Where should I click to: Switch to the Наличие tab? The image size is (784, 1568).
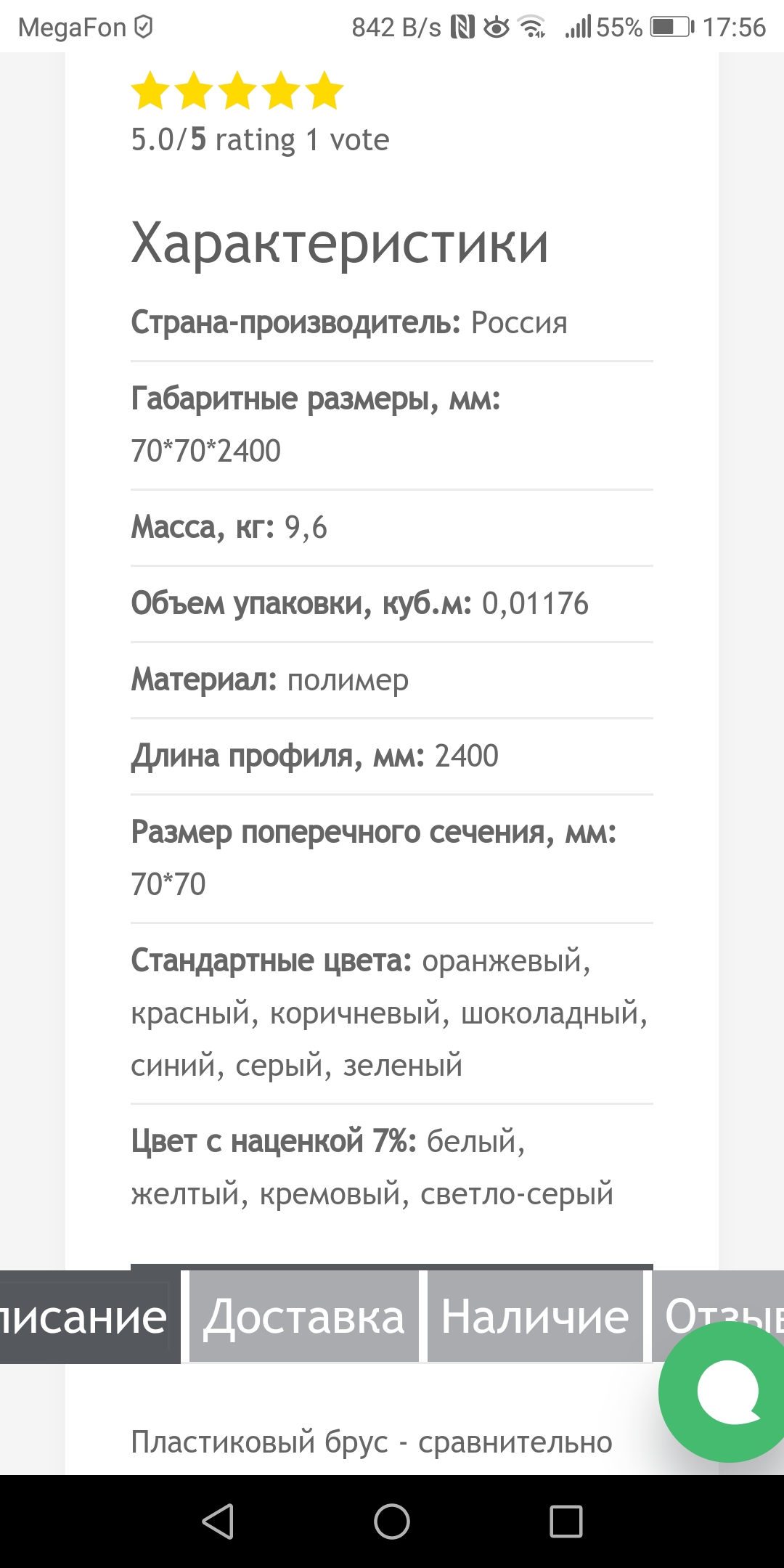(x=535, y=1317)
